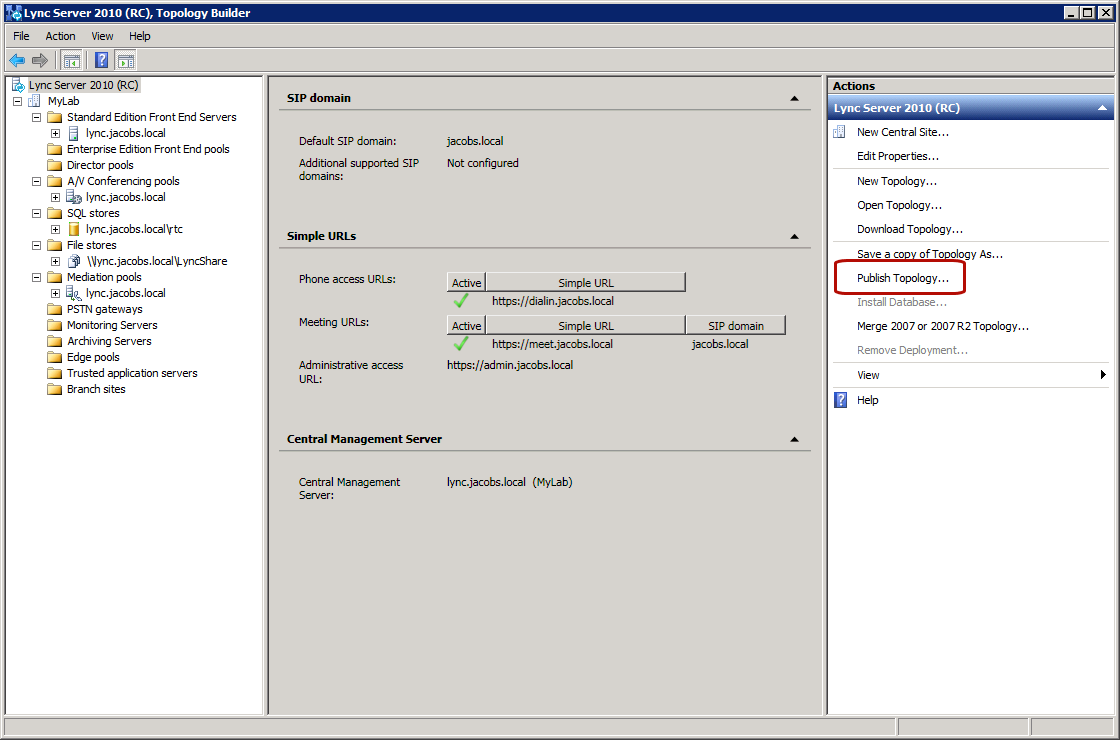Select the MyLab site building icon
The width and height of the screenshot is (1120, 740).
34,101
